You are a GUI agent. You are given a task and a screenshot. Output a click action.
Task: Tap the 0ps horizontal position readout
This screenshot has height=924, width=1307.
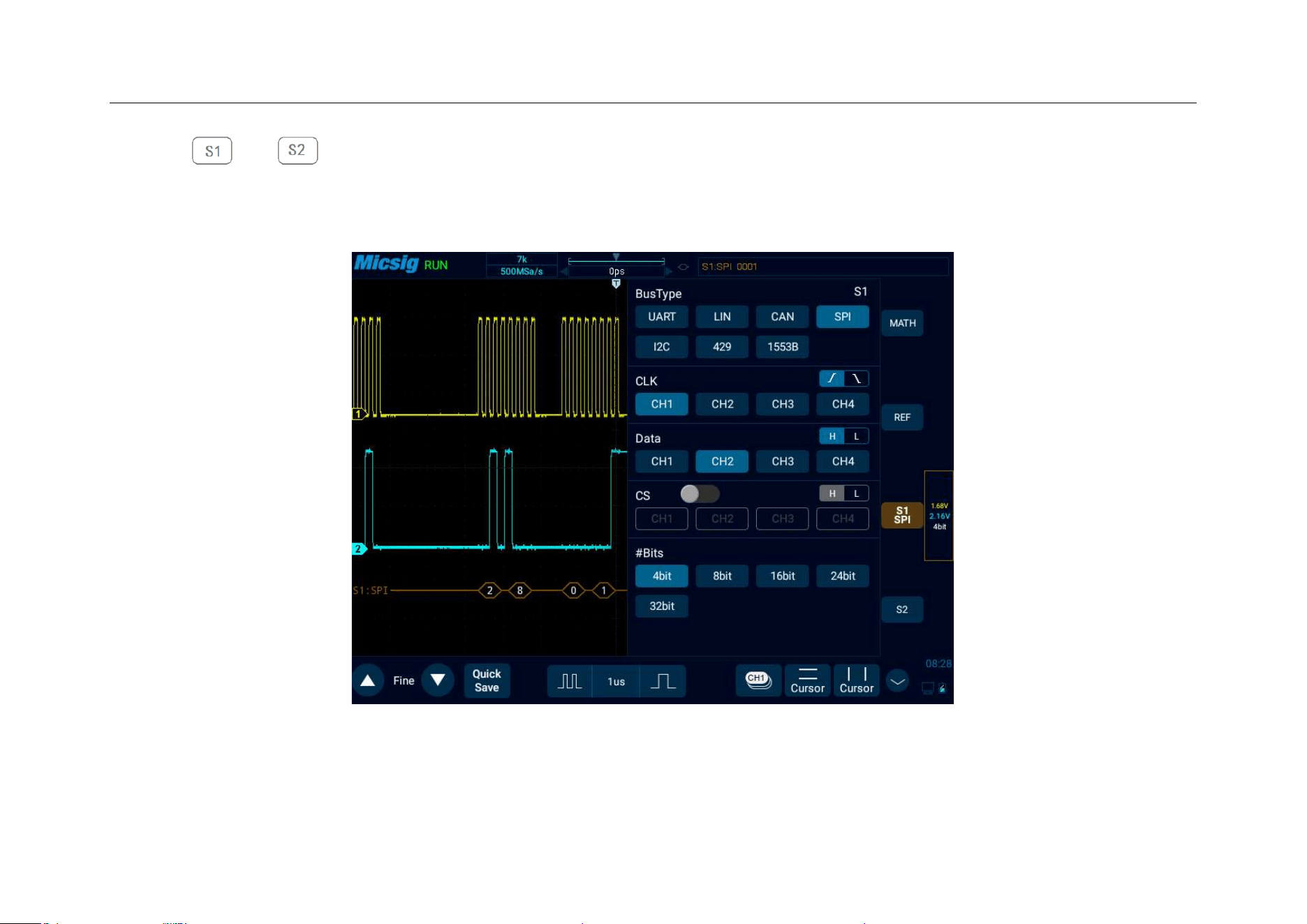coord(616,271)
